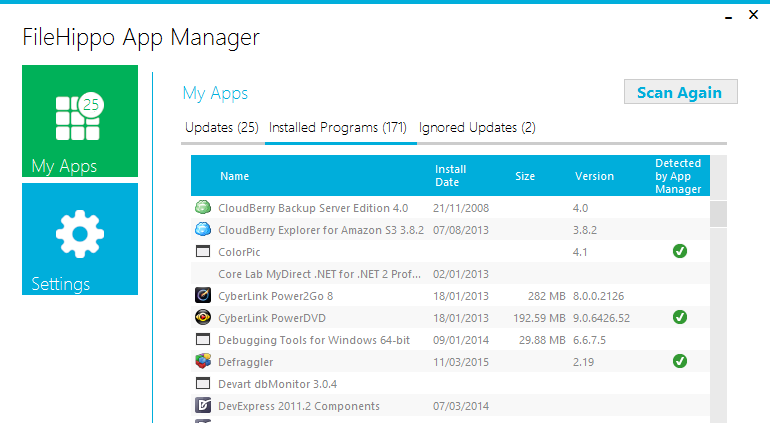The image size is (770, 423).
Task: Select CyberLink Power2Go 8 name
Action: 275,296
